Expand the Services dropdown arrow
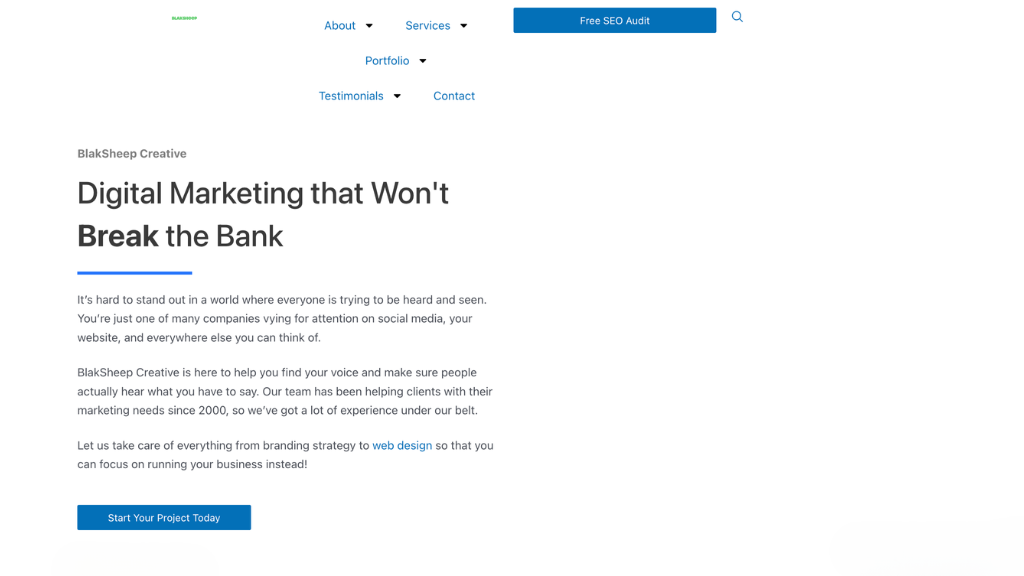The height and width of the screenshot is (576, 1024). click(464, 26)
